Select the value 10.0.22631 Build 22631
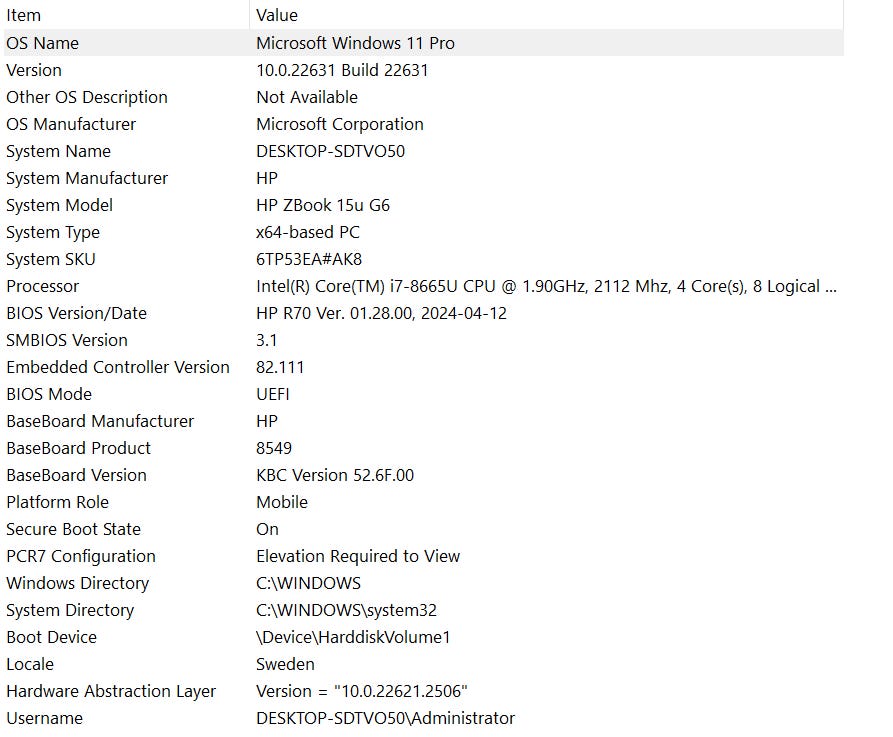This screenshot has width=893, height=737. 342,70
